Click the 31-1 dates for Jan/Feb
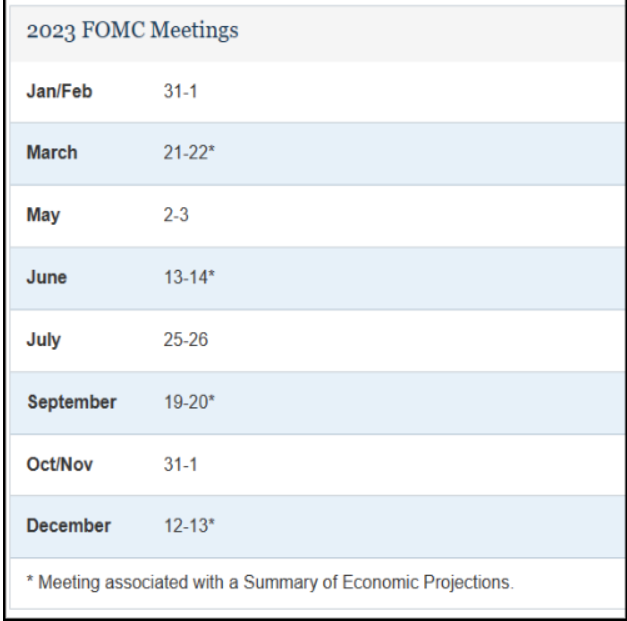 pos(178,91)
